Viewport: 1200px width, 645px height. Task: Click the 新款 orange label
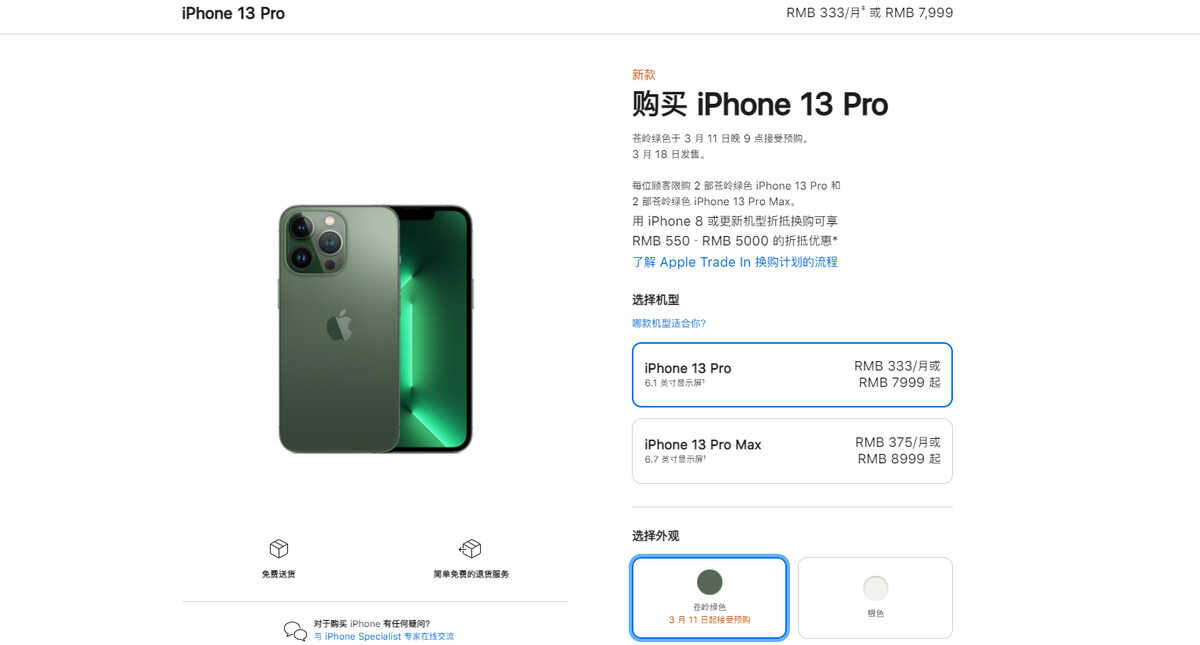[x=644, y=75]
